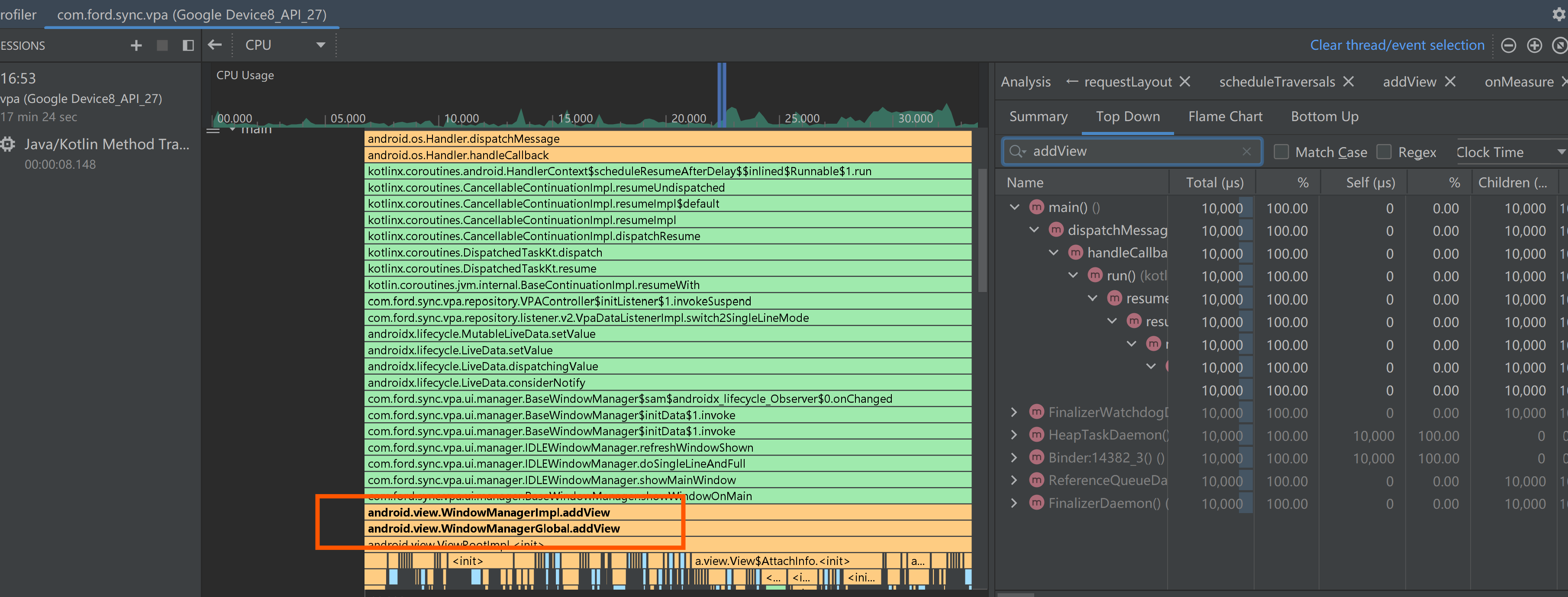Select the Java/Kotlin Method Trace session entry
The height and width of the screenshot is (597, 1568).
106,145
